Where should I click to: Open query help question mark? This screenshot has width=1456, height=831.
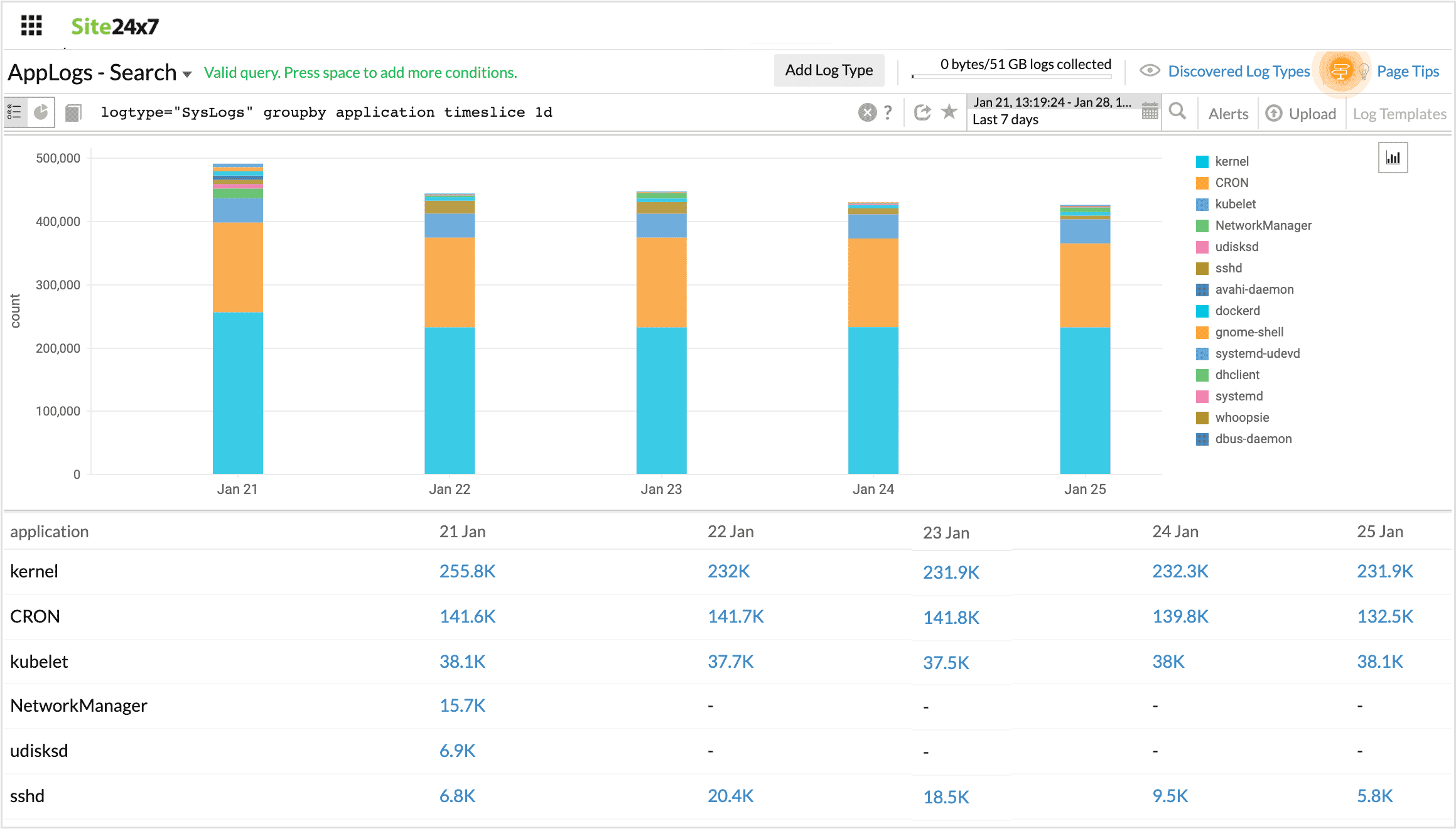pyautogui.click(x=888, y=112)
